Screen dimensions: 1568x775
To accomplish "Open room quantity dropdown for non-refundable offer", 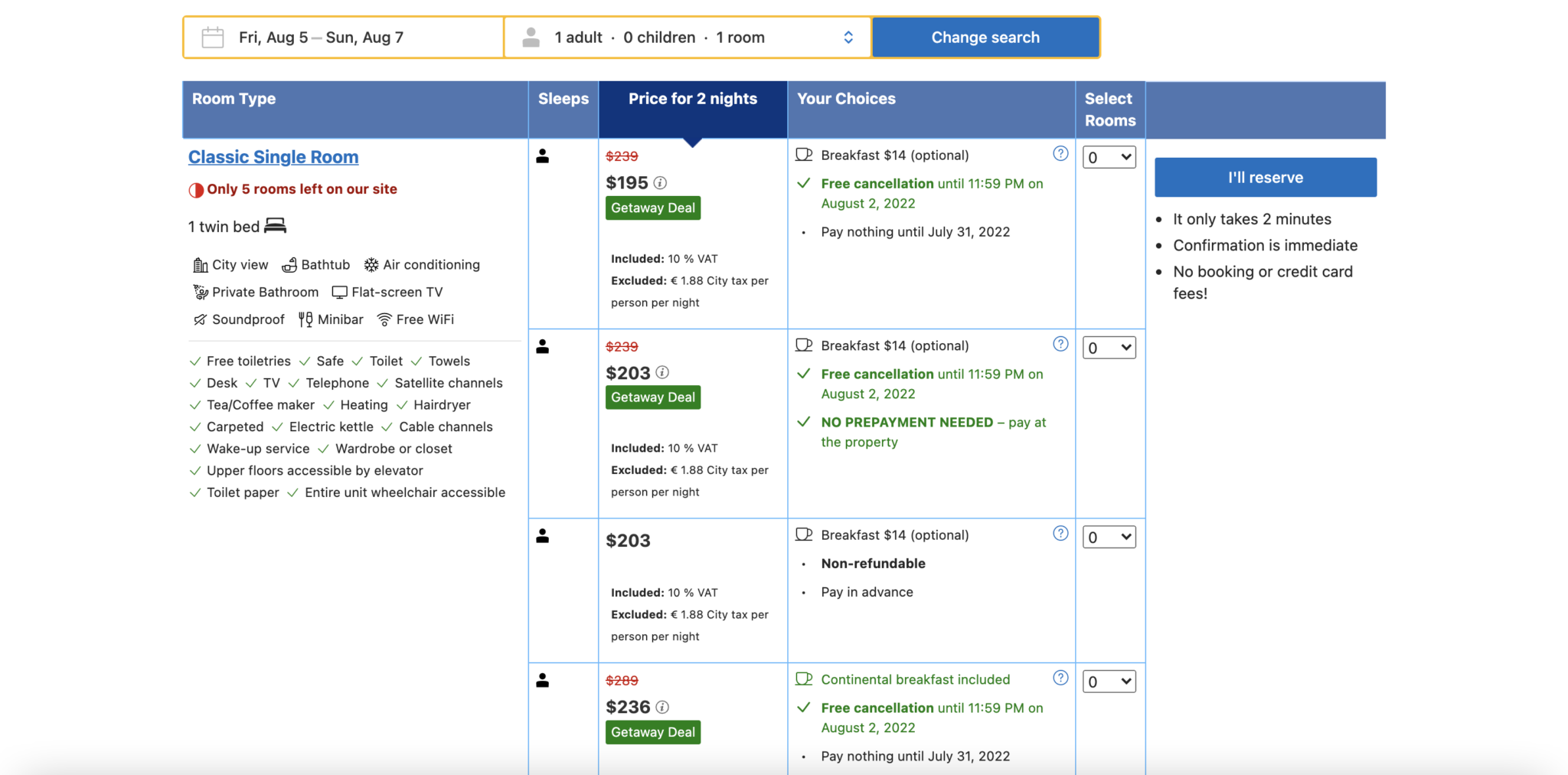I will point(1109,538).
